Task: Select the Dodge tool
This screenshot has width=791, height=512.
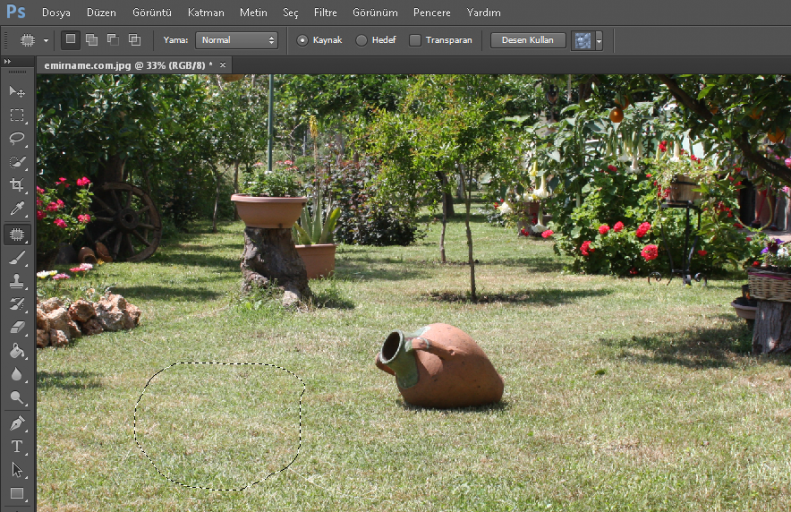Action: pos(17,398)
